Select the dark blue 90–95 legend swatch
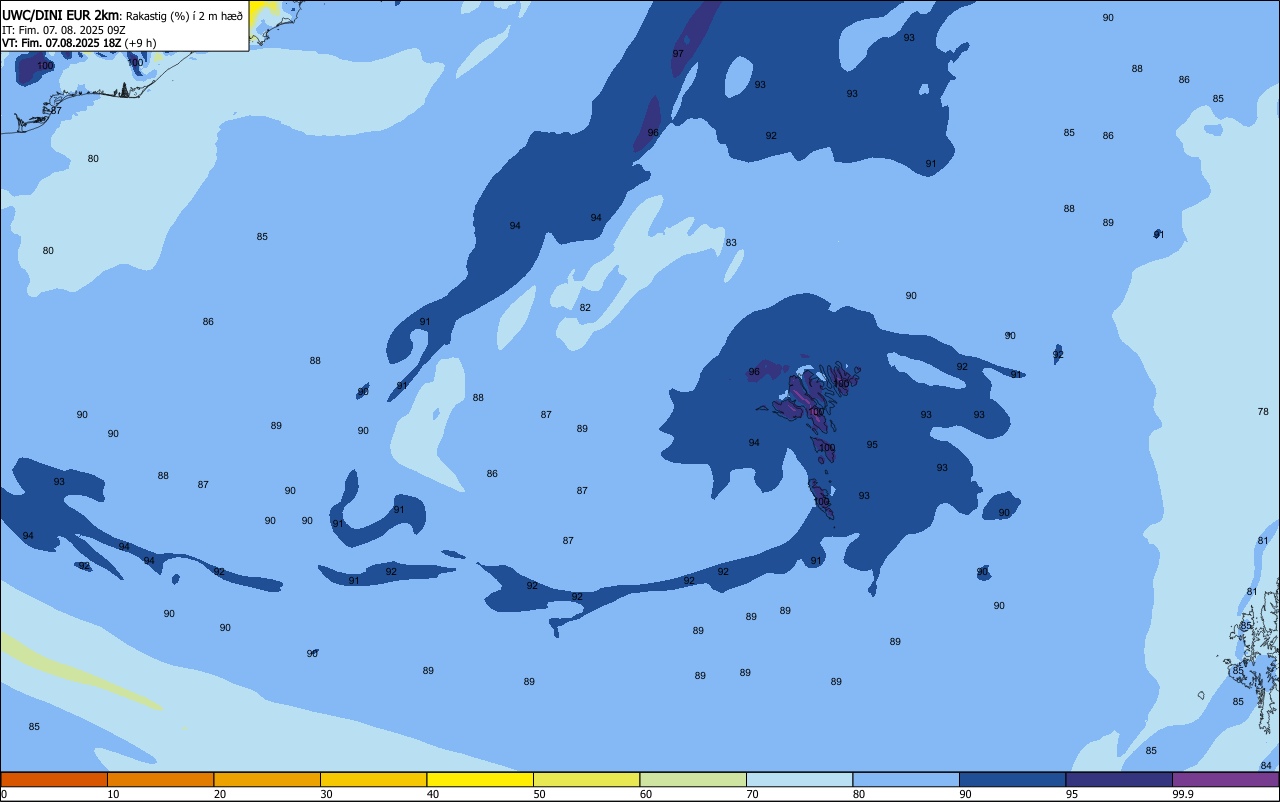The height and width of the screenshot is (802, 1280). 1012,779
